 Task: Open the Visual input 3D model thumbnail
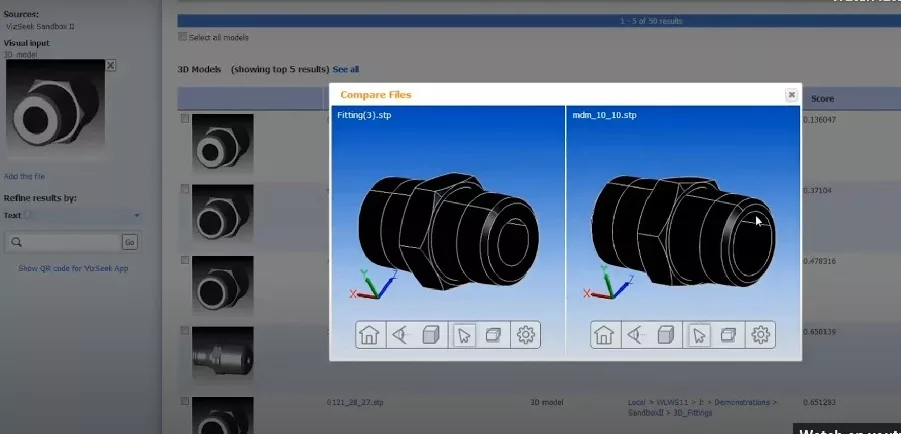pos(56,108)
